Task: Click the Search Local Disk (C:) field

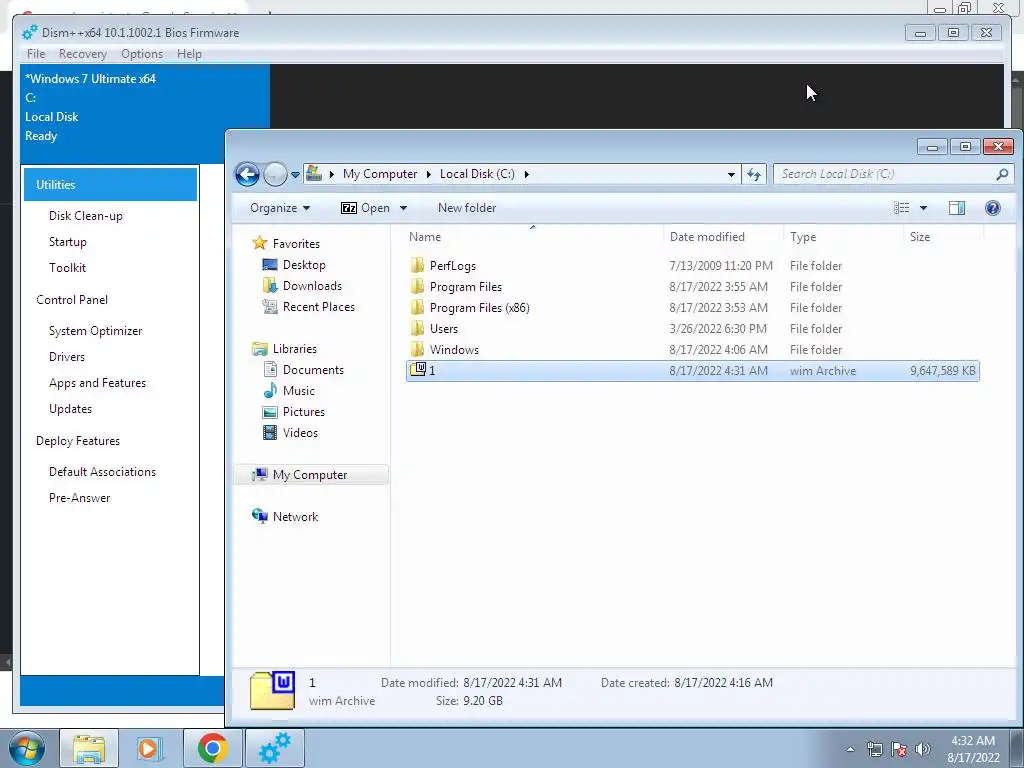Action: [893, 174]
